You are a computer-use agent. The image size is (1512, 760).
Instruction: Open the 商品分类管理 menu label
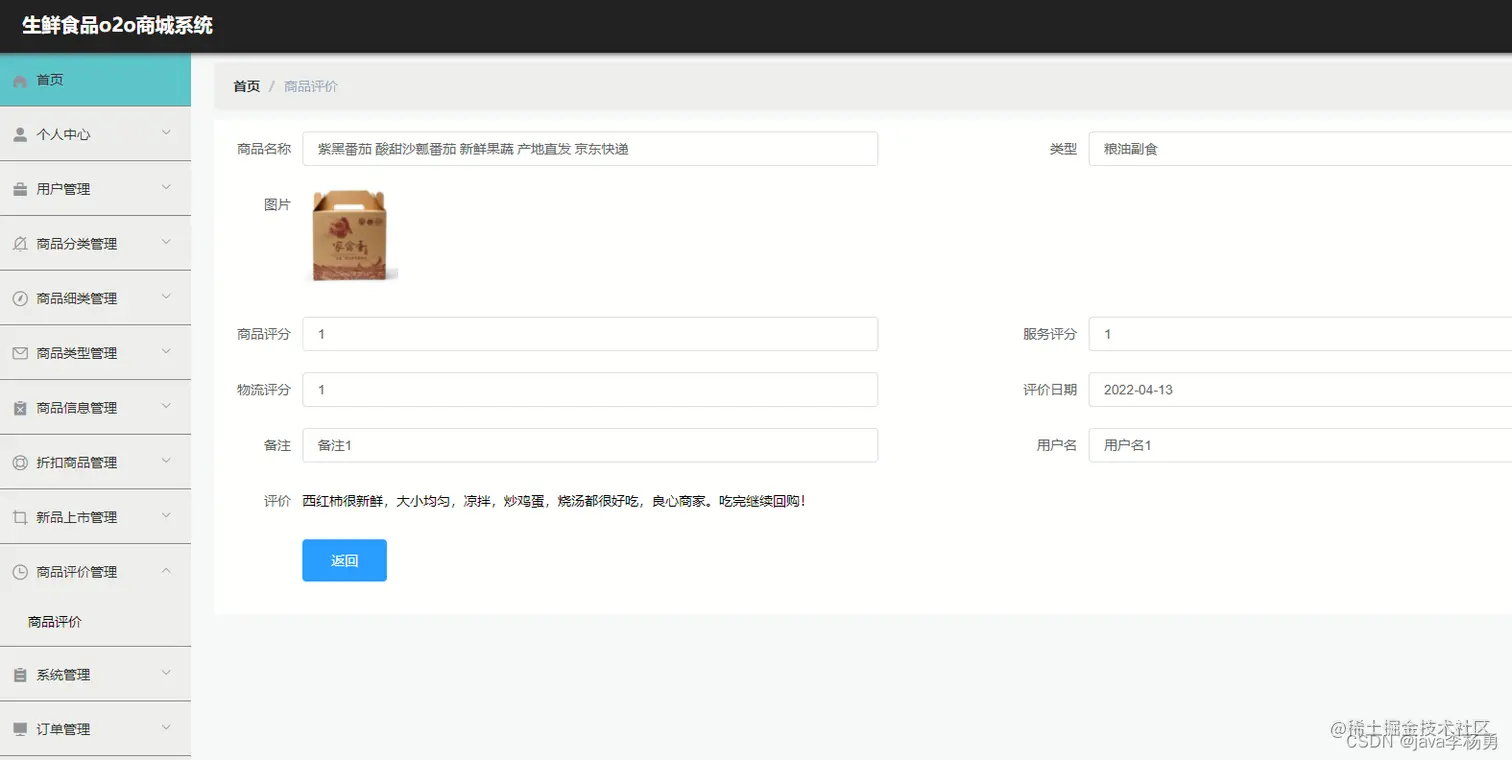(x=77, y=244)
